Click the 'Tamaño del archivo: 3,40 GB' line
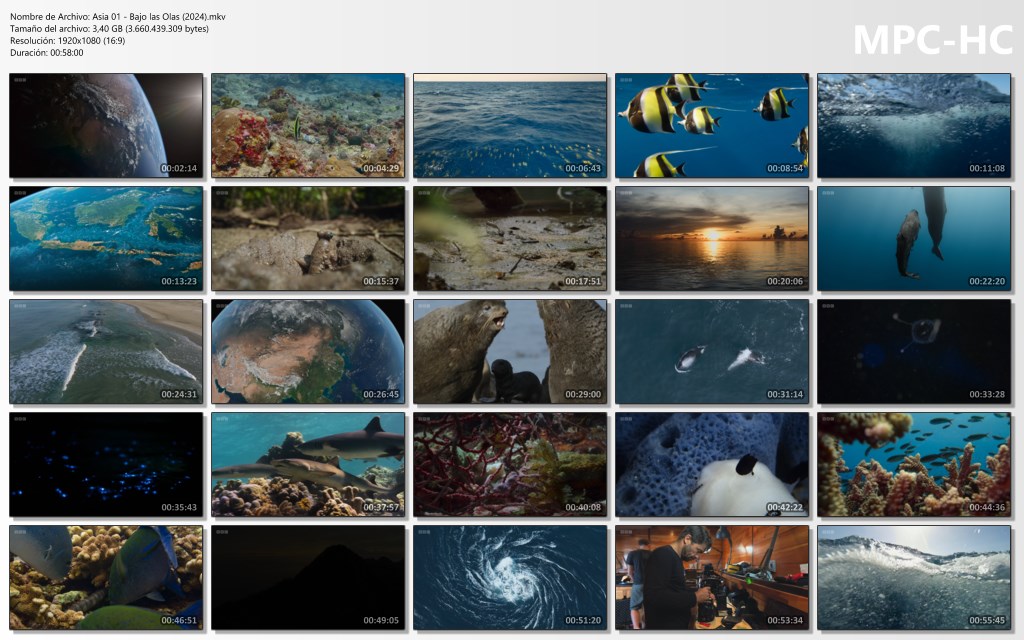The width and height of the screenshot is (1024, 640). (110, 29)
